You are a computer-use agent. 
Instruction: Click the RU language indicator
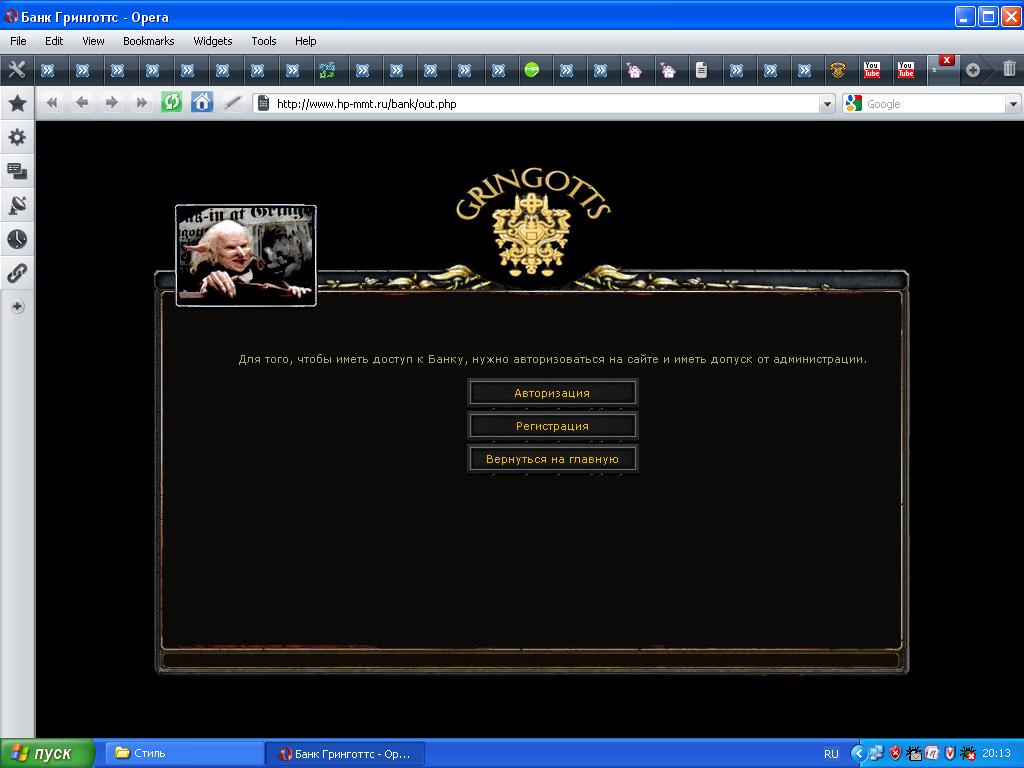tap(831, 754)
